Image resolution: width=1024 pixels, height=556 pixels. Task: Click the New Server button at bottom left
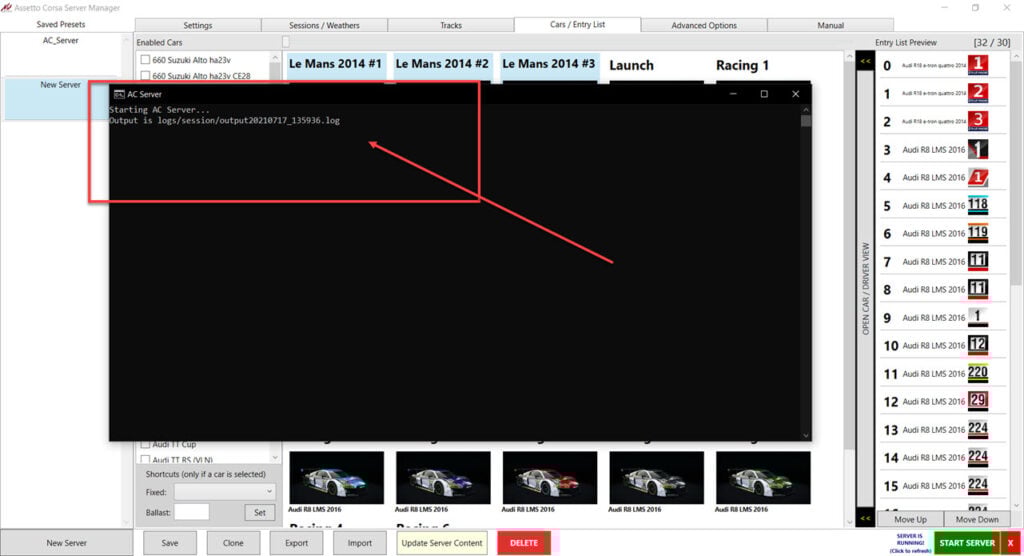[67, 543]
